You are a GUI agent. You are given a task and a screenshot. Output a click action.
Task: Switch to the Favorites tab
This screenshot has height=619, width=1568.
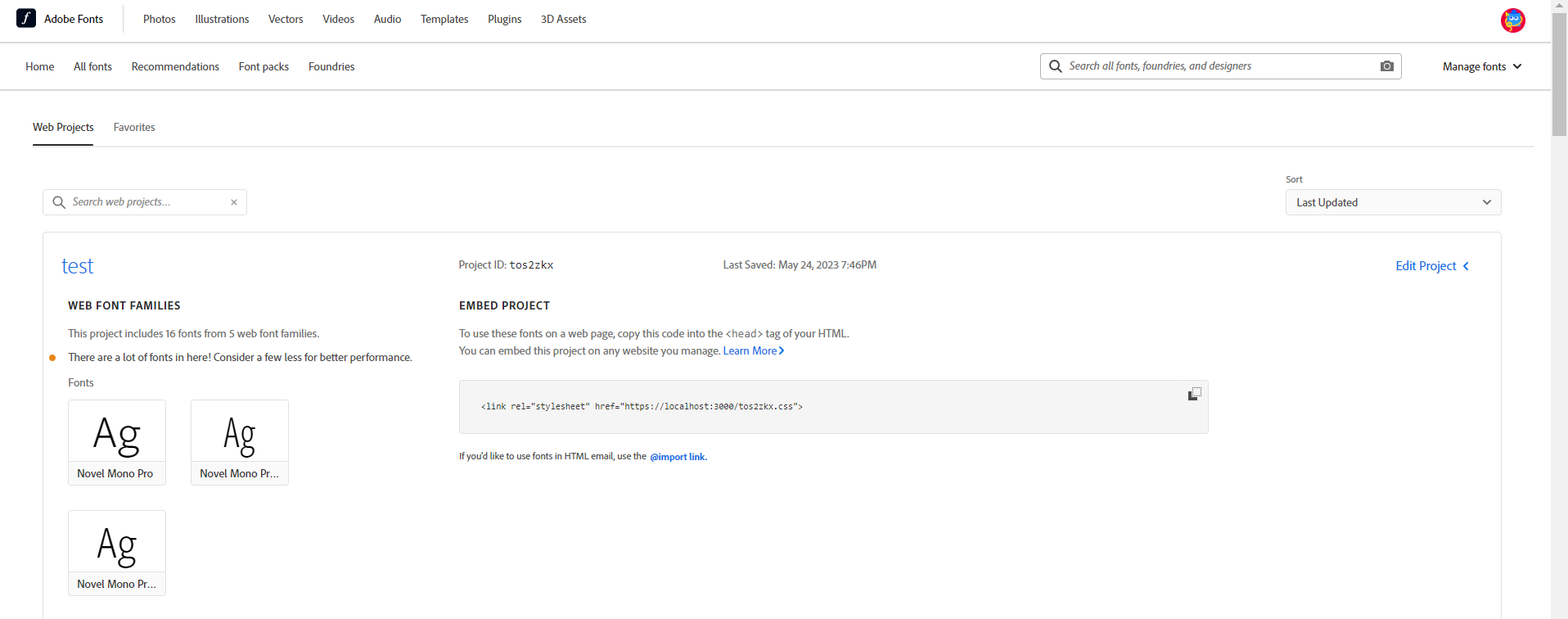pyautogui.click(x=134, y=127)
